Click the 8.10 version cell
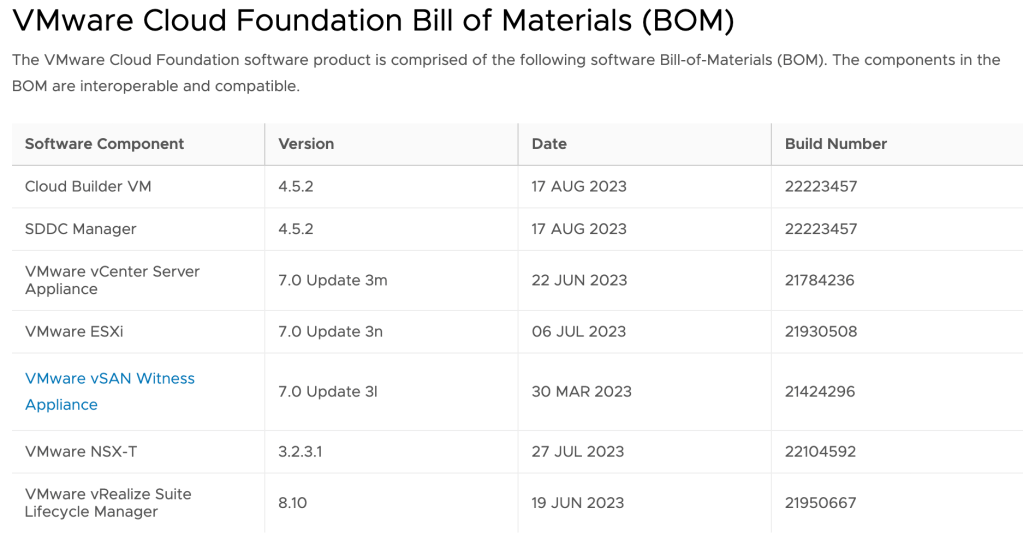 coord(292,503)
